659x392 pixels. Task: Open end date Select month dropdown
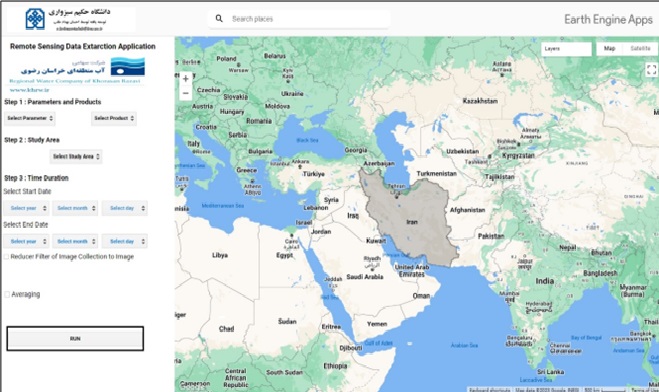pyautogui.click(x=75, y=241)
